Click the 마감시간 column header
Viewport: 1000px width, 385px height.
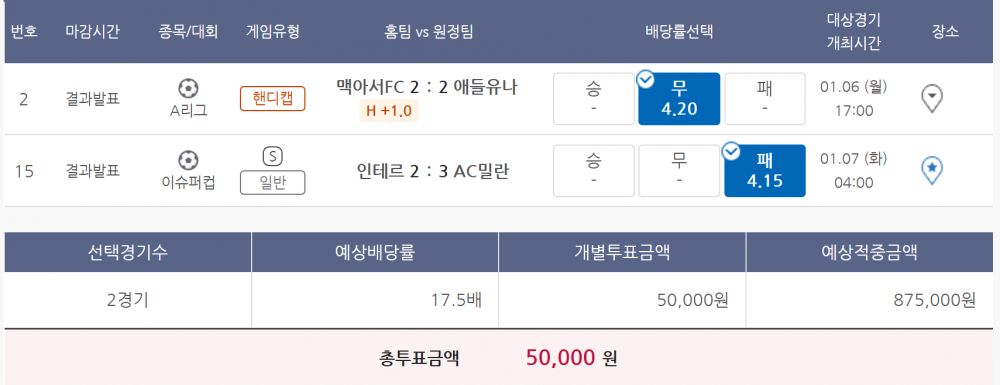point(92,31)
